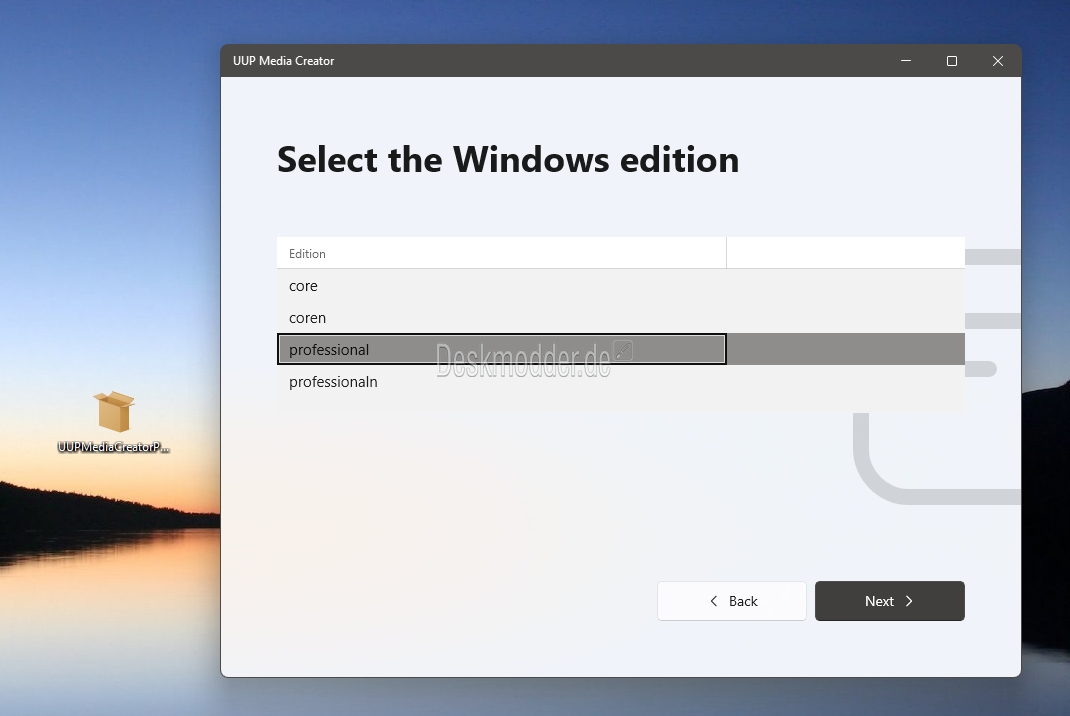Continue with the Next button
1070x716 pixels.
point(889,601)
